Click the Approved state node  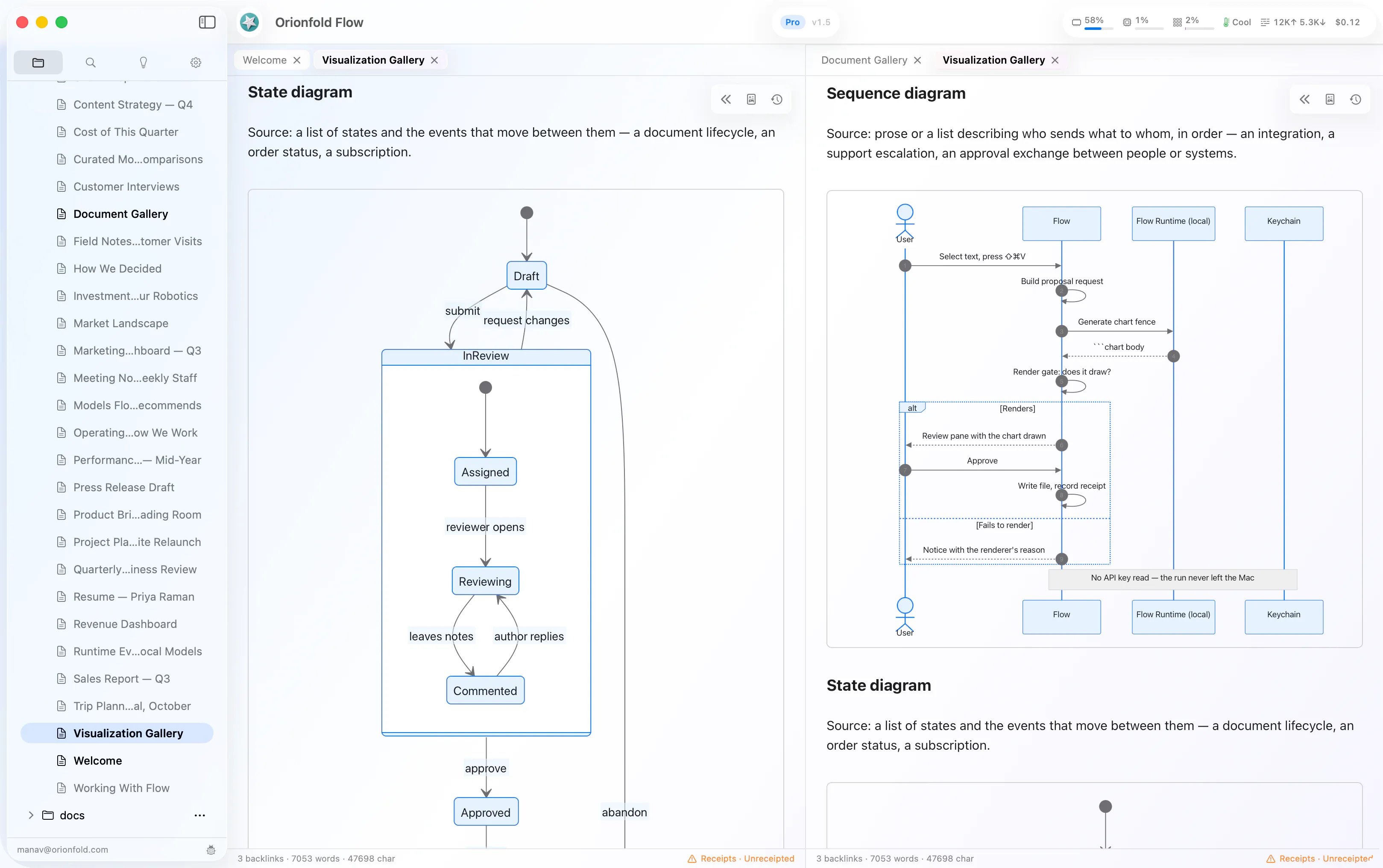(x=486, y=812)
